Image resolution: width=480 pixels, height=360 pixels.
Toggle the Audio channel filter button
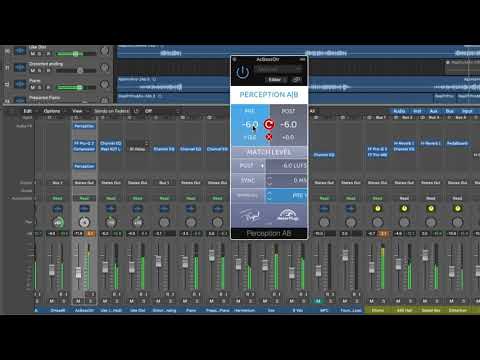399,111
